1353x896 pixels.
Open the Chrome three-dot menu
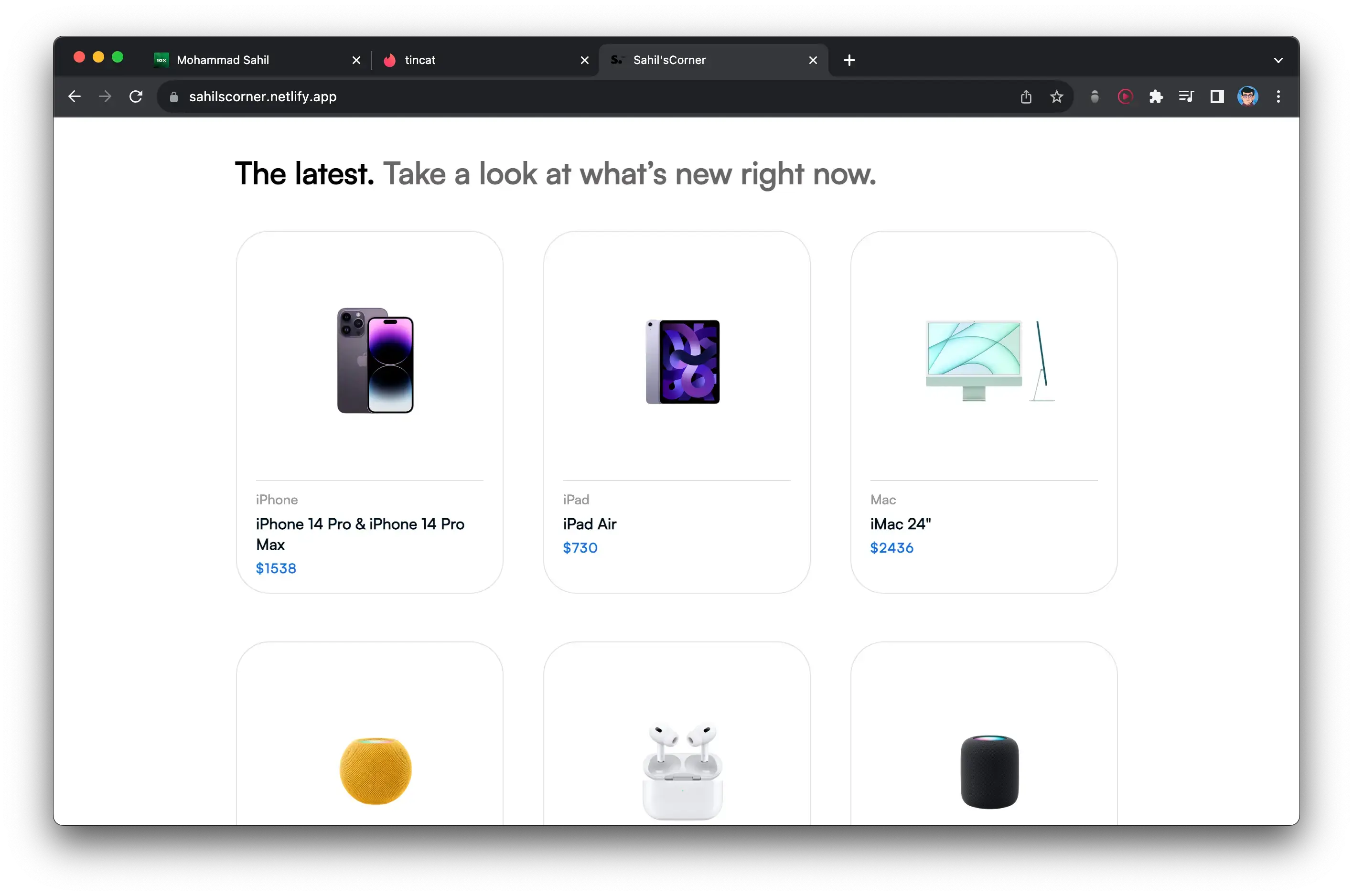(1278, 96)
